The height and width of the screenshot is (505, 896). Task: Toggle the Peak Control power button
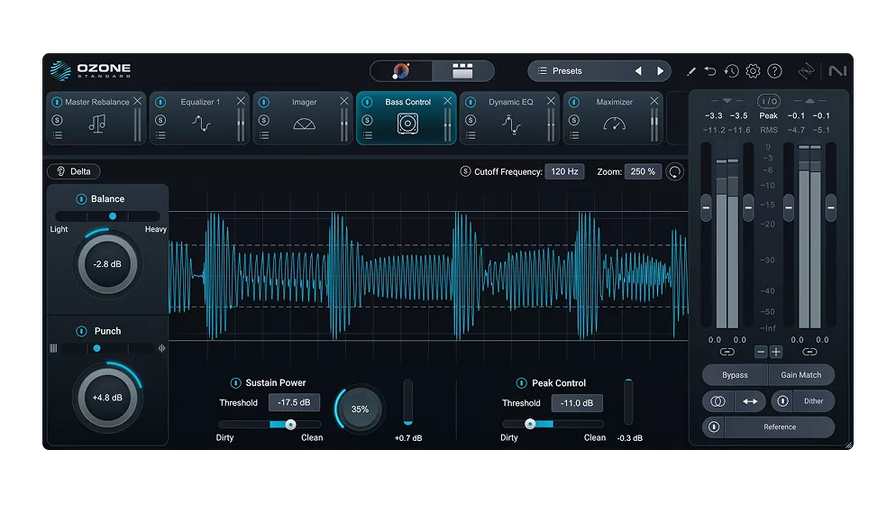click(521, 383)
